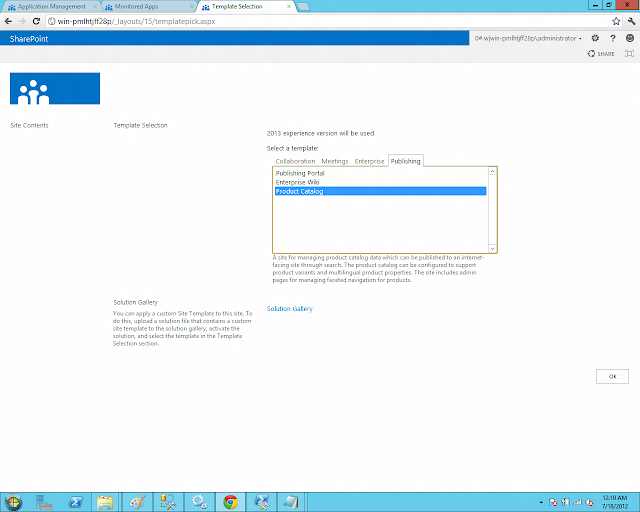Click the volume tray icon

[x=589, y=502]
